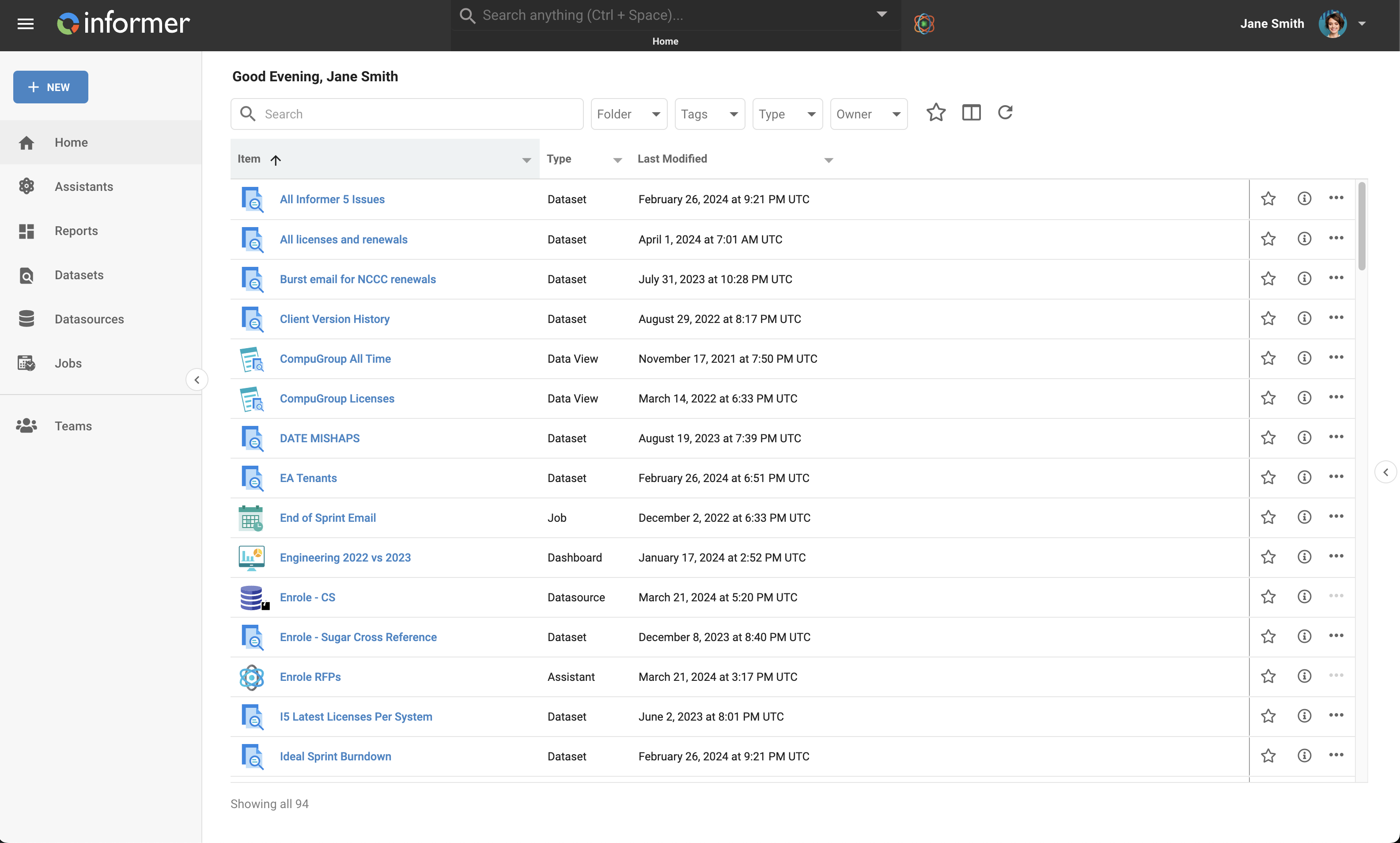This screenshot has width=1400, height=843.
Task: Click the vertical scrollbar of the list
Action: (1362, 227)
